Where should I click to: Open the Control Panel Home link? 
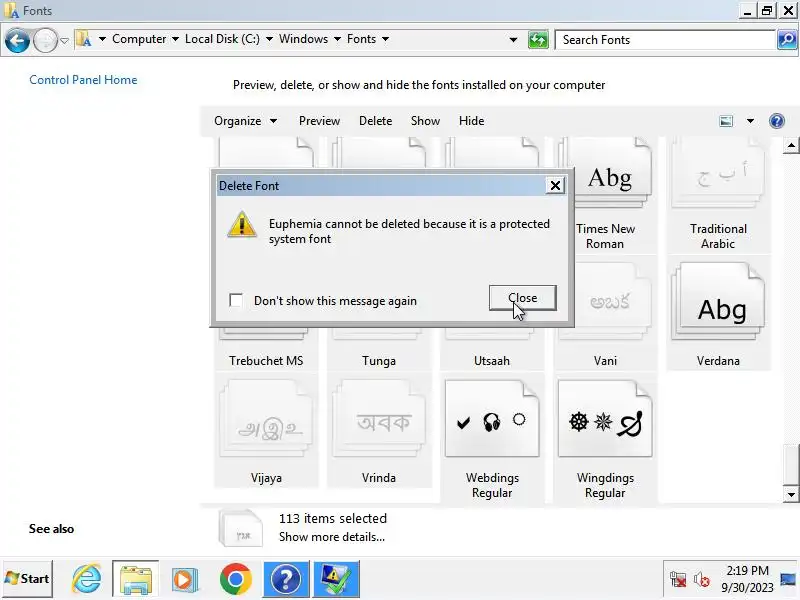83,80
